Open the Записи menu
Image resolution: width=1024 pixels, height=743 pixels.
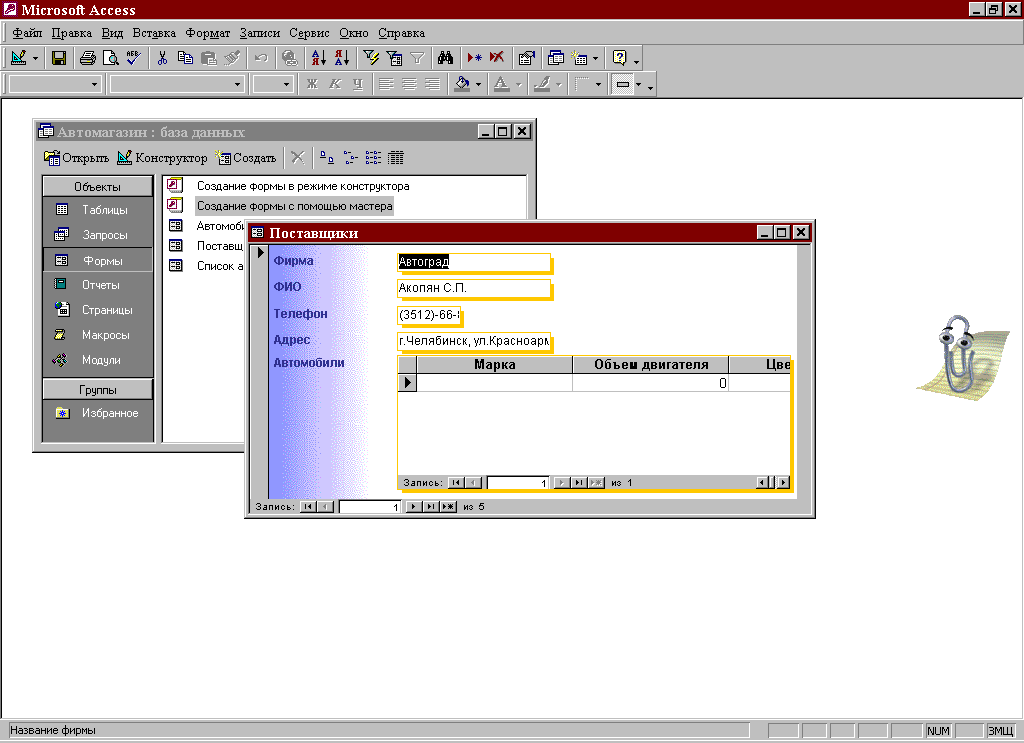coord(259,33)
